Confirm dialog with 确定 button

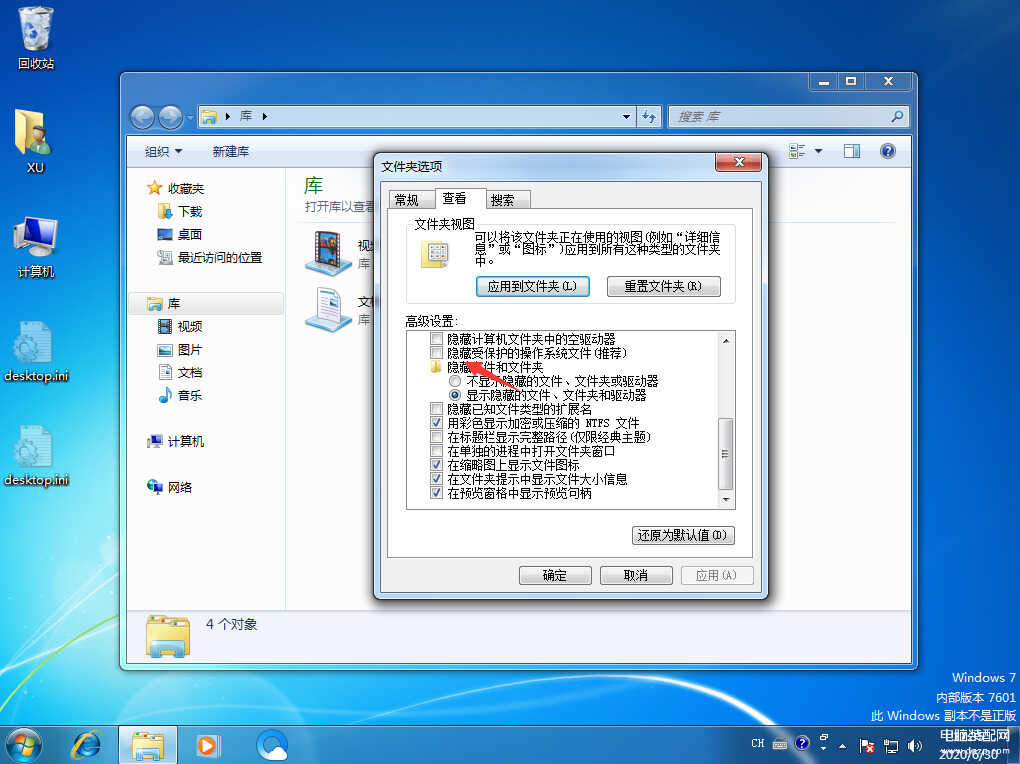[555, 575]
